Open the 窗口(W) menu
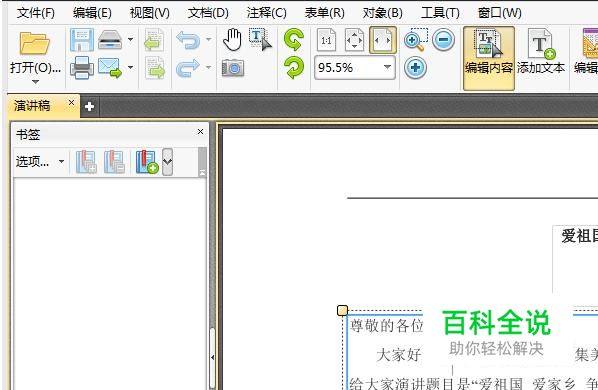 click(500, 13)
